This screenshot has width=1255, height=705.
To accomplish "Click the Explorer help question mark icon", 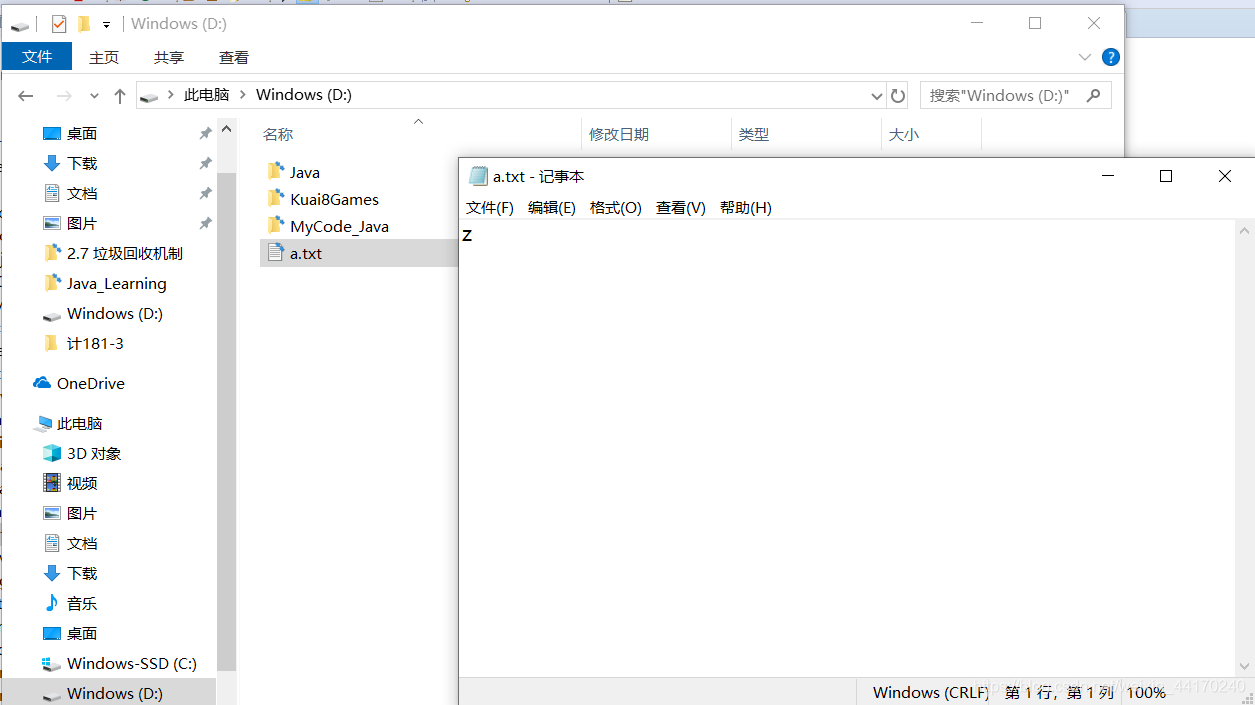I will click(1110, 57).
